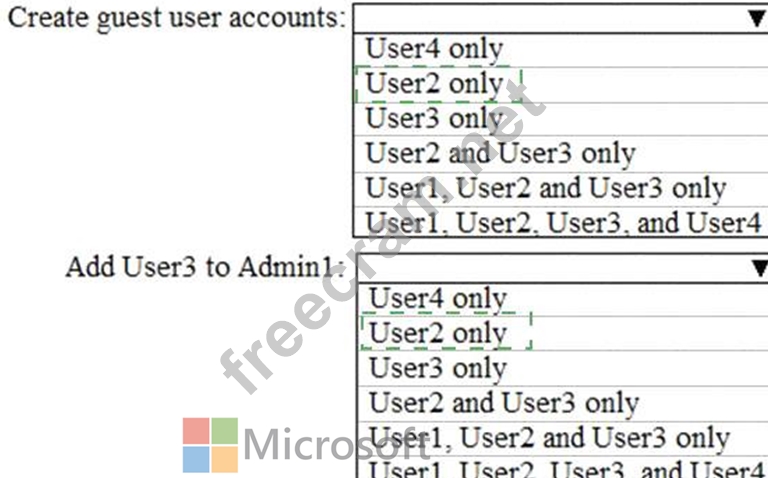768x478 pixels.
Task: Click the Add User3 to Admin1 combo box field
Action: (x=563, y=268)
